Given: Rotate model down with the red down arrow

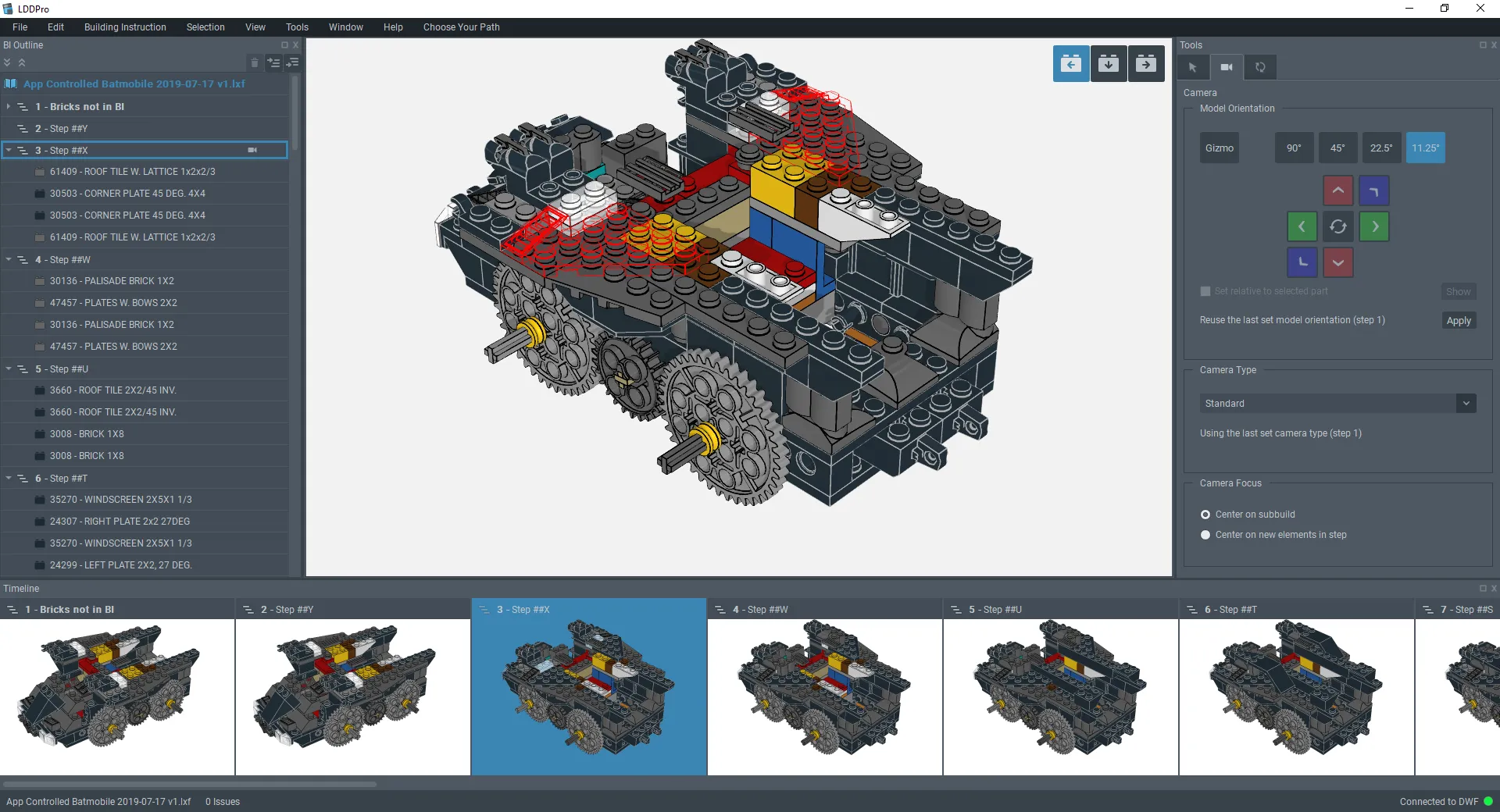Looking at the screenshot, I should pos(1338,262).
